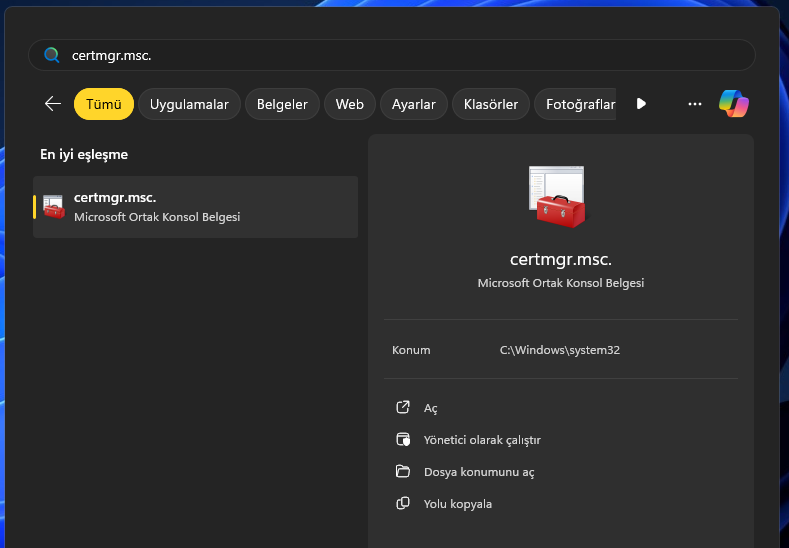
Task: Select the certmgr.msc. best match result
Action: point(195,207)
